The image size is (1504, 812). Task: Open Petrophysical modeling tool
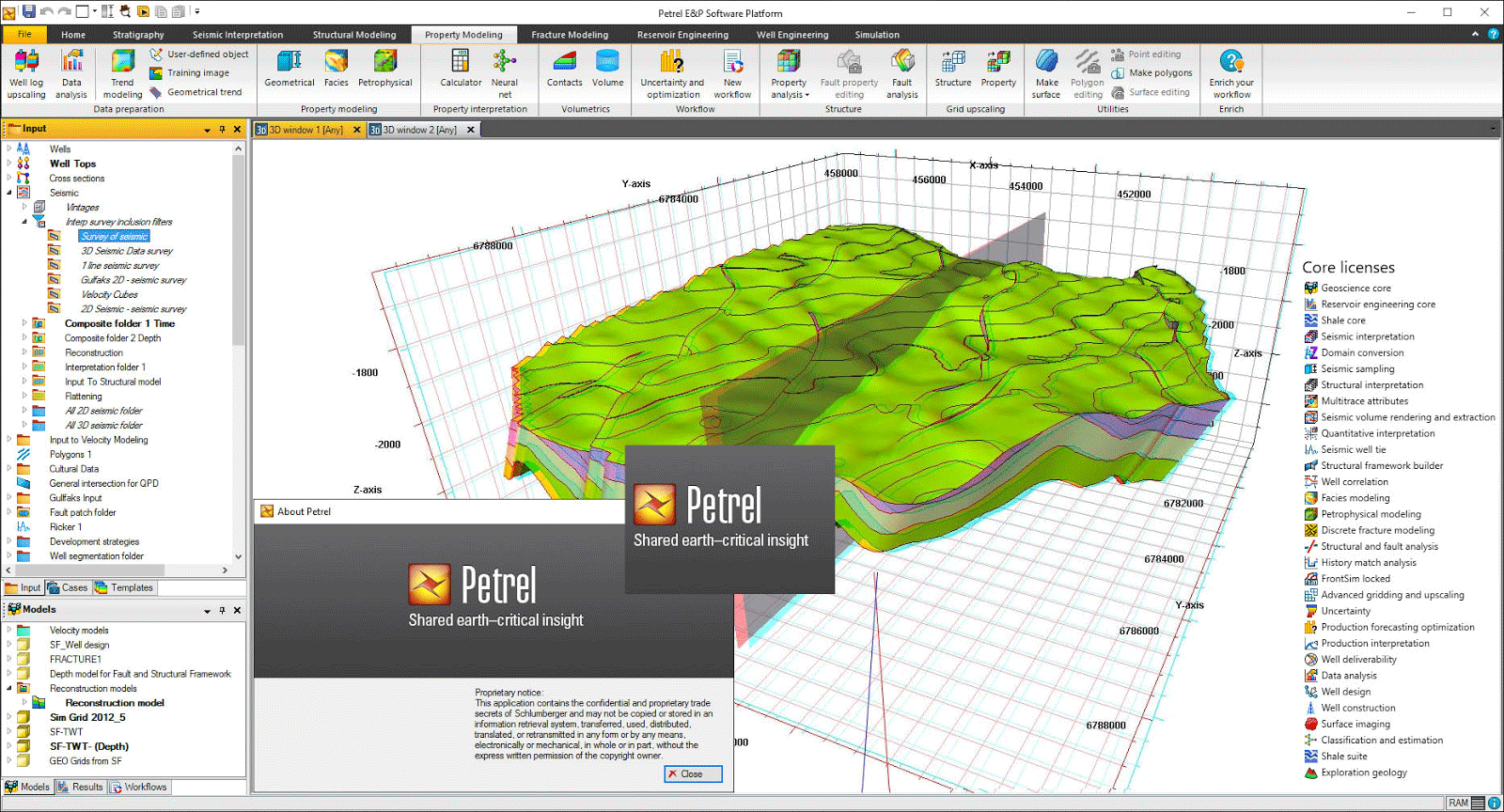point(385,69)
